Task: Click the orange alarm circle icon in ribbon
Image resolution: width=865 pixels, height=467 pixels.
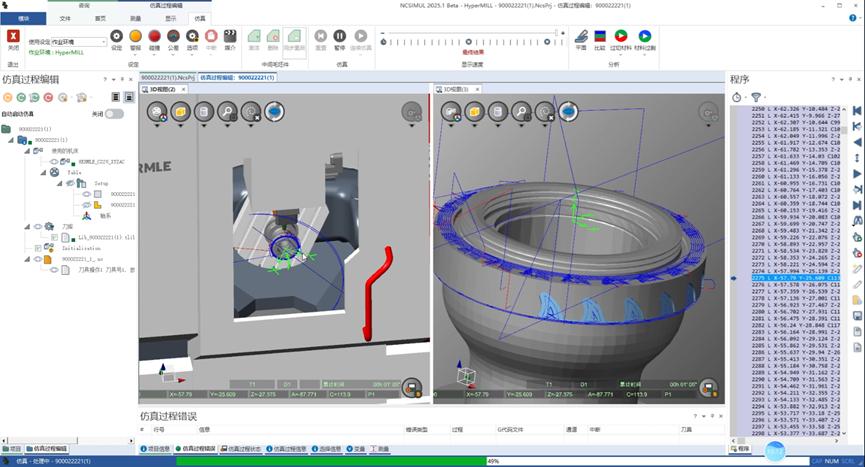Action: point(135,36)
